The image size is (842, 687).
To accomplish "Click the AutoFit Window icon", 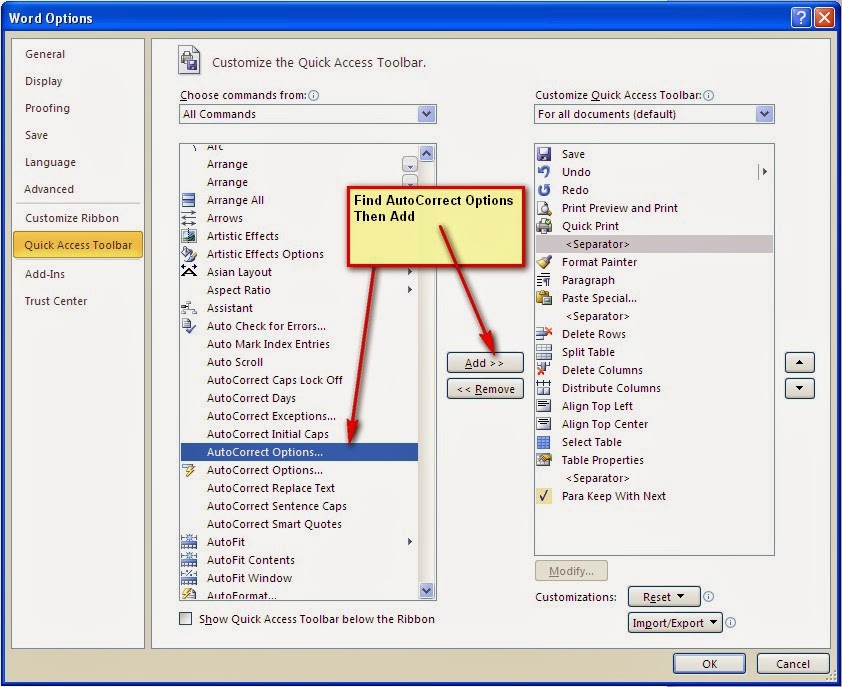I will (x=188, y=578).
